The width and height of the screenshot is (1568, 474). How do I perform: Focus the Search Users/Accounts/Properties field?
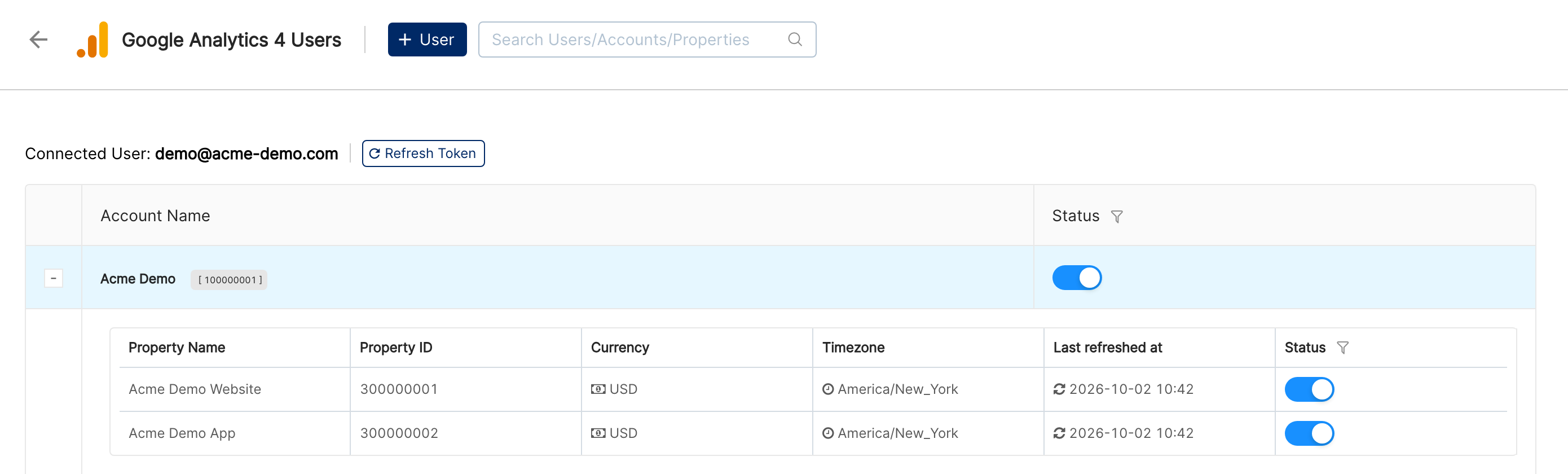[x=647, y=39]
